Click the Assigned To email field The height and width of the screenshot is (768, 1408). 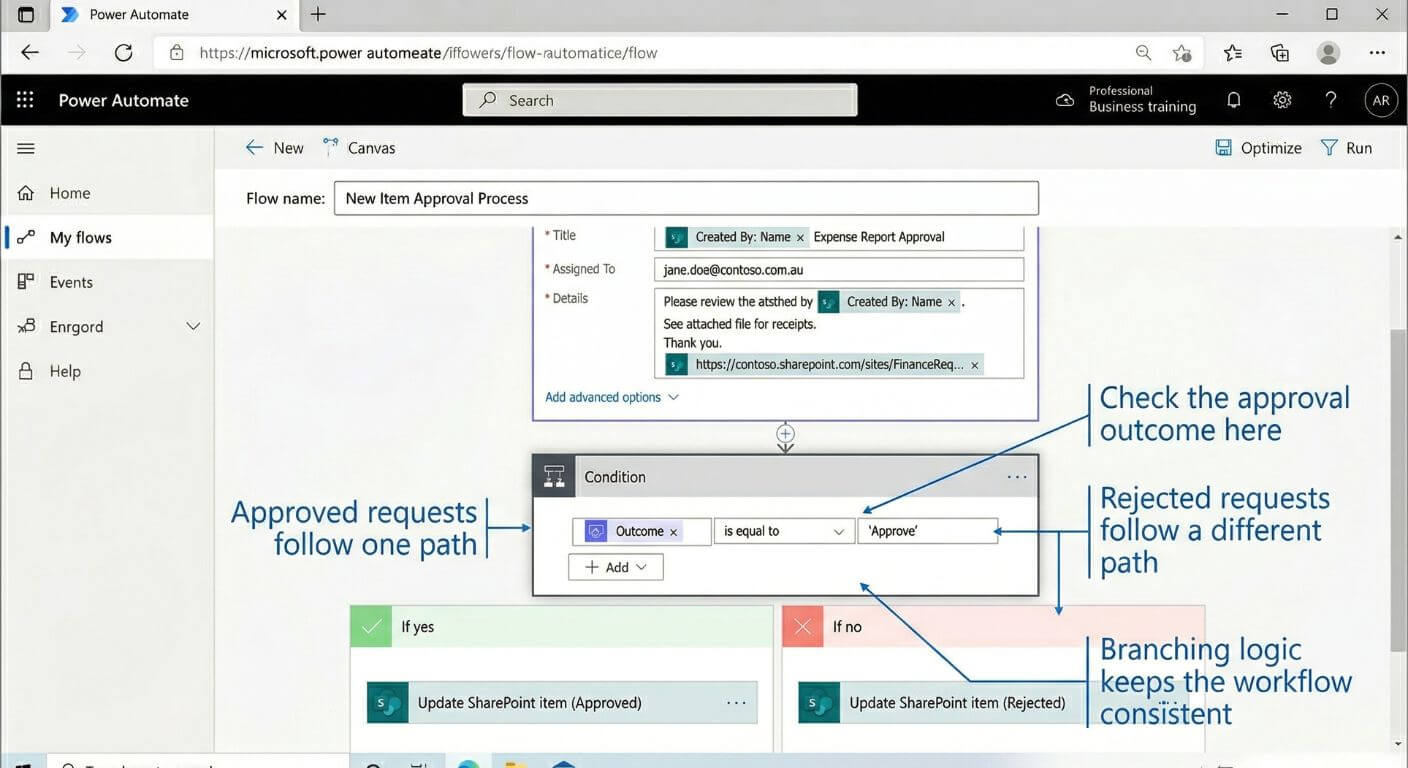[838, 270]
